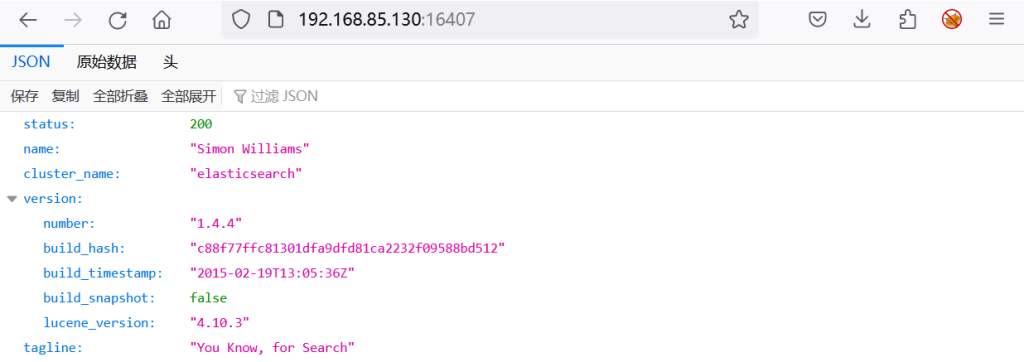Image resolution: width=1024 pixels, height=362 pixels.
Task: Click the 保存 save button
Action: click(x=24, y=97)
